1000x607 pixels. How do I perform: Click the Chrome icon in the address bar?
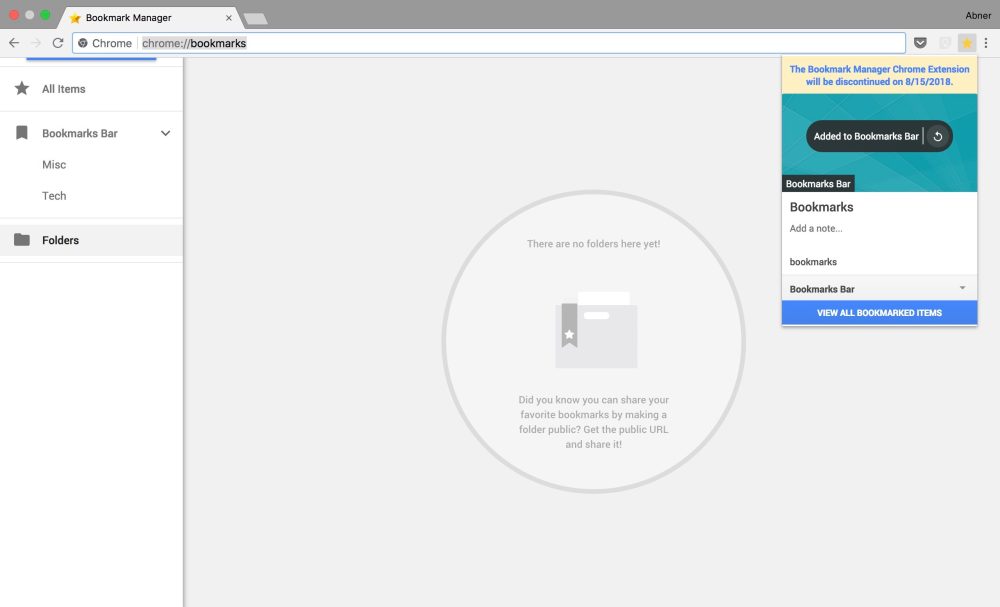84,43
